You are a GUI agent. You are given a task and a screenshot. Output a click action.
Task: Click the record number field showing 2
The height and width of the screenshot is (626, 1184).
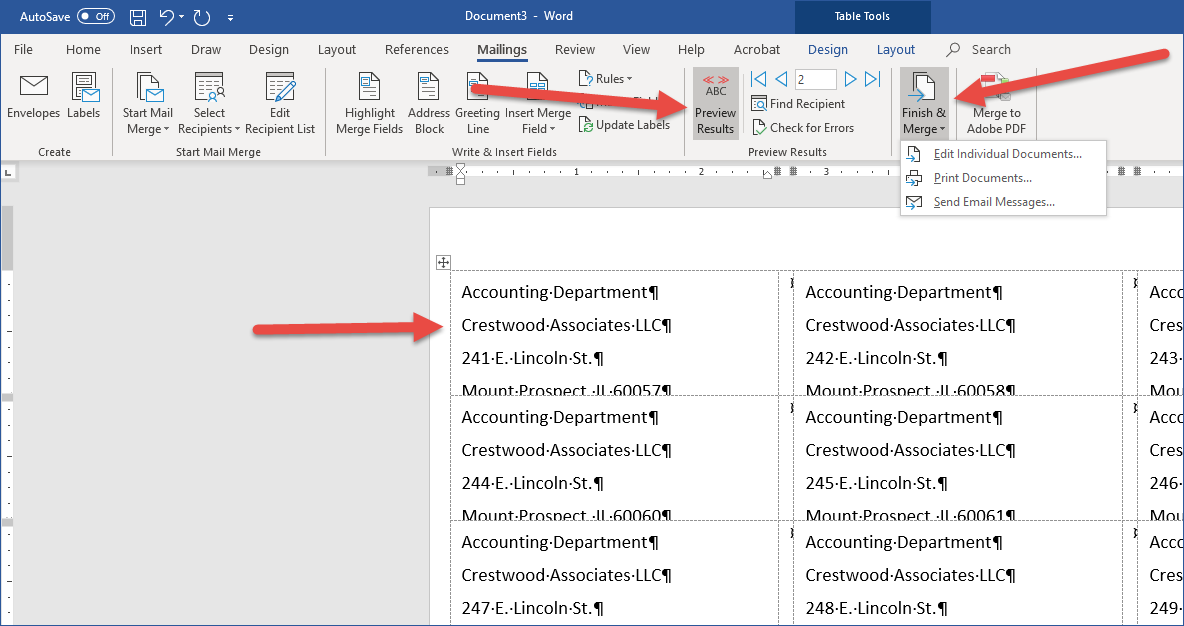(816, 79)
